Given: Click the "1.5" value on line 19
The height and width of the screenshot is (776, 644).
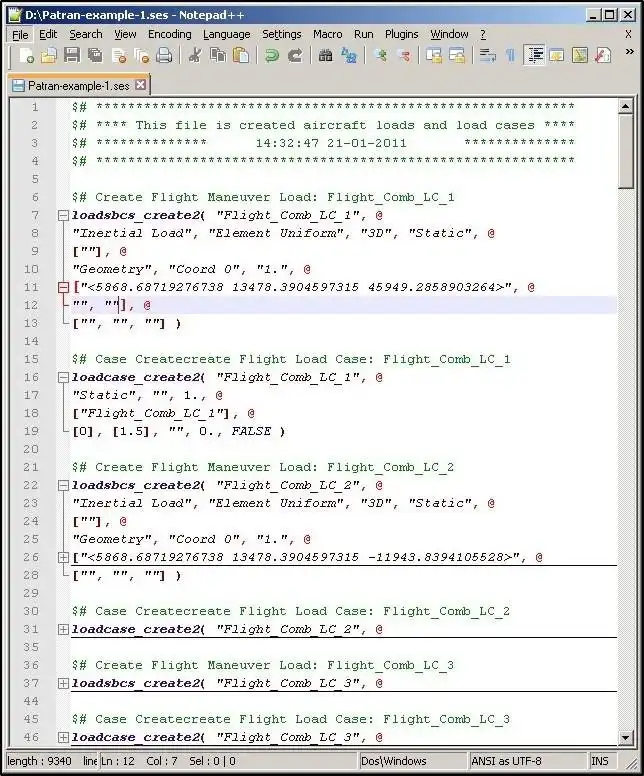Looking at the screenshot, I should point(131,431).
